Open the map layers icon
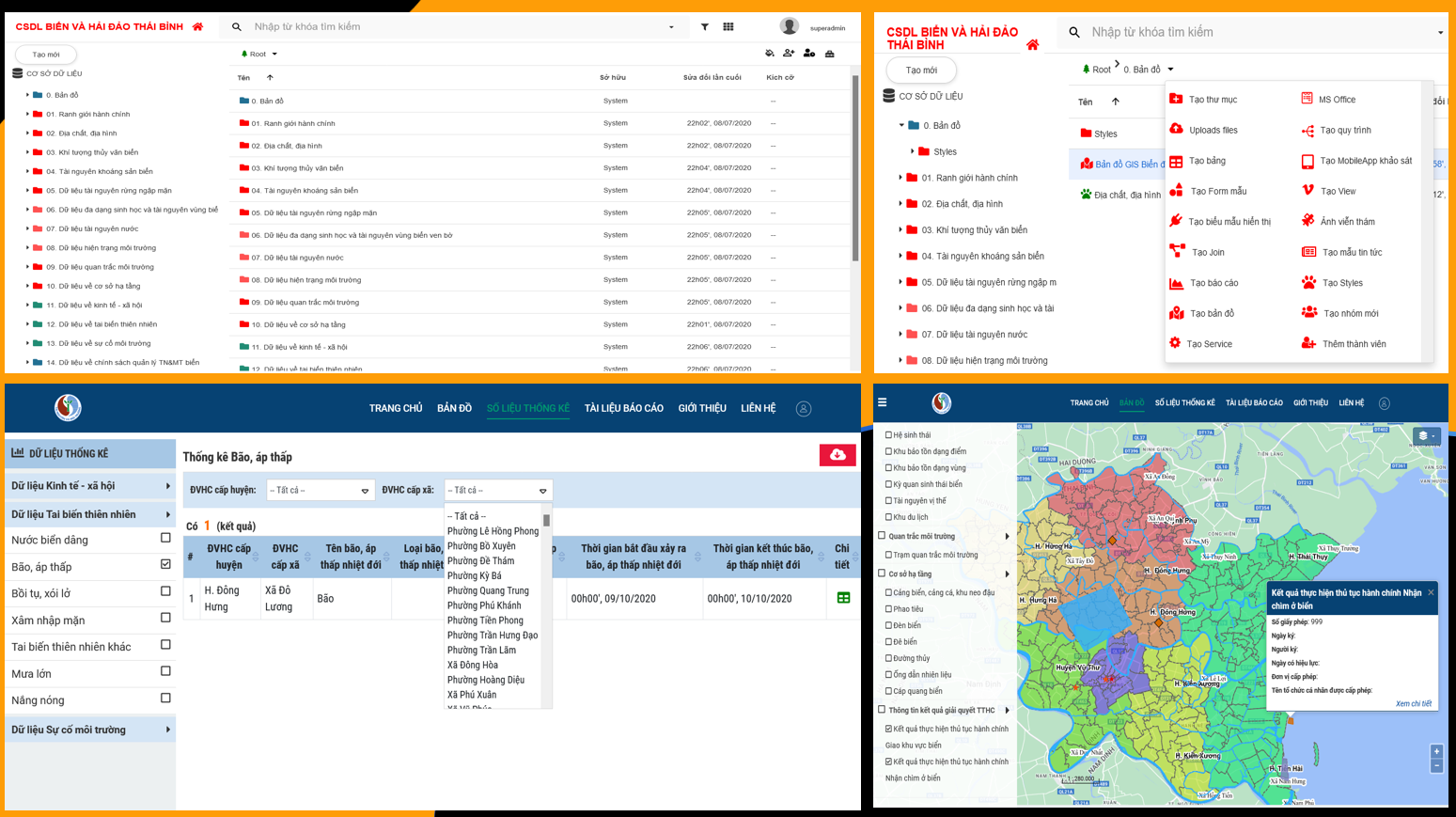Viewport: 1456px width, 817px height. pos(1425,435)
